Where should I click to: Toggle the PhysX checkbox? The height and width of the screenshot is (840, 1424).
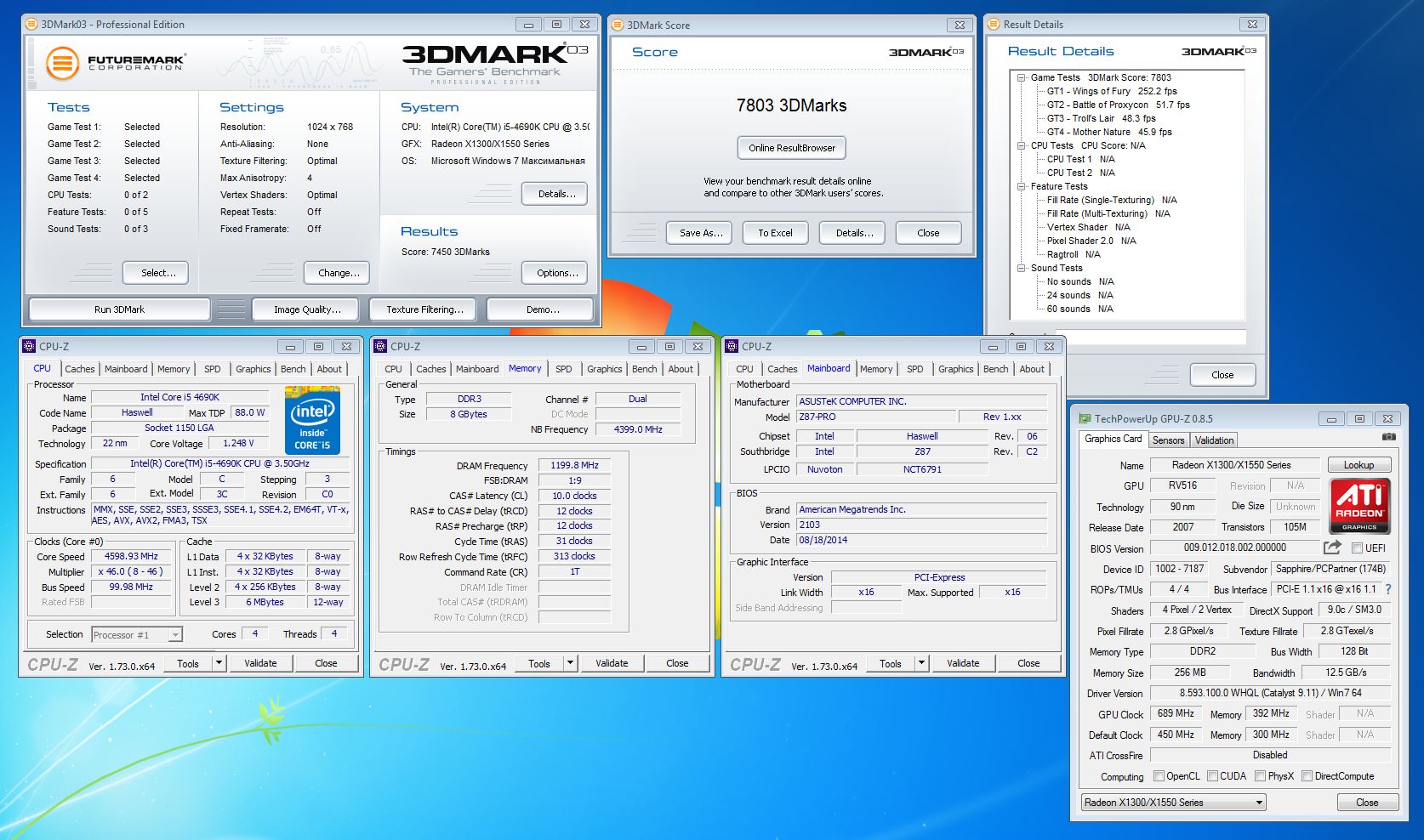(x=1259, y=775)
